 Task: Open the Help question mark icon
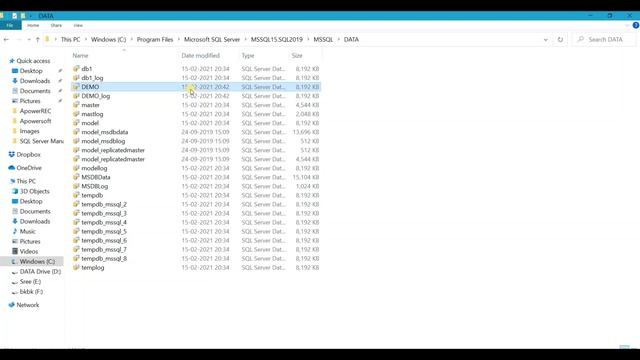click(636, 25)
